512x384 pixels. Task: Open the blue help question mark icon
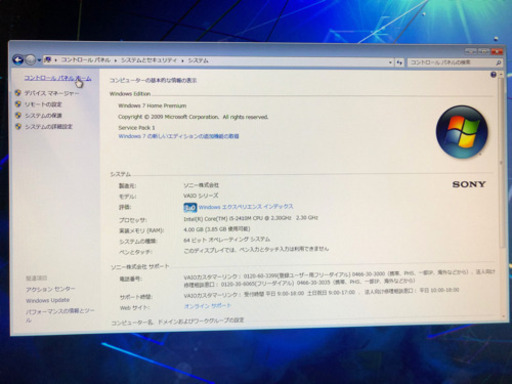[x=493, y=75]
